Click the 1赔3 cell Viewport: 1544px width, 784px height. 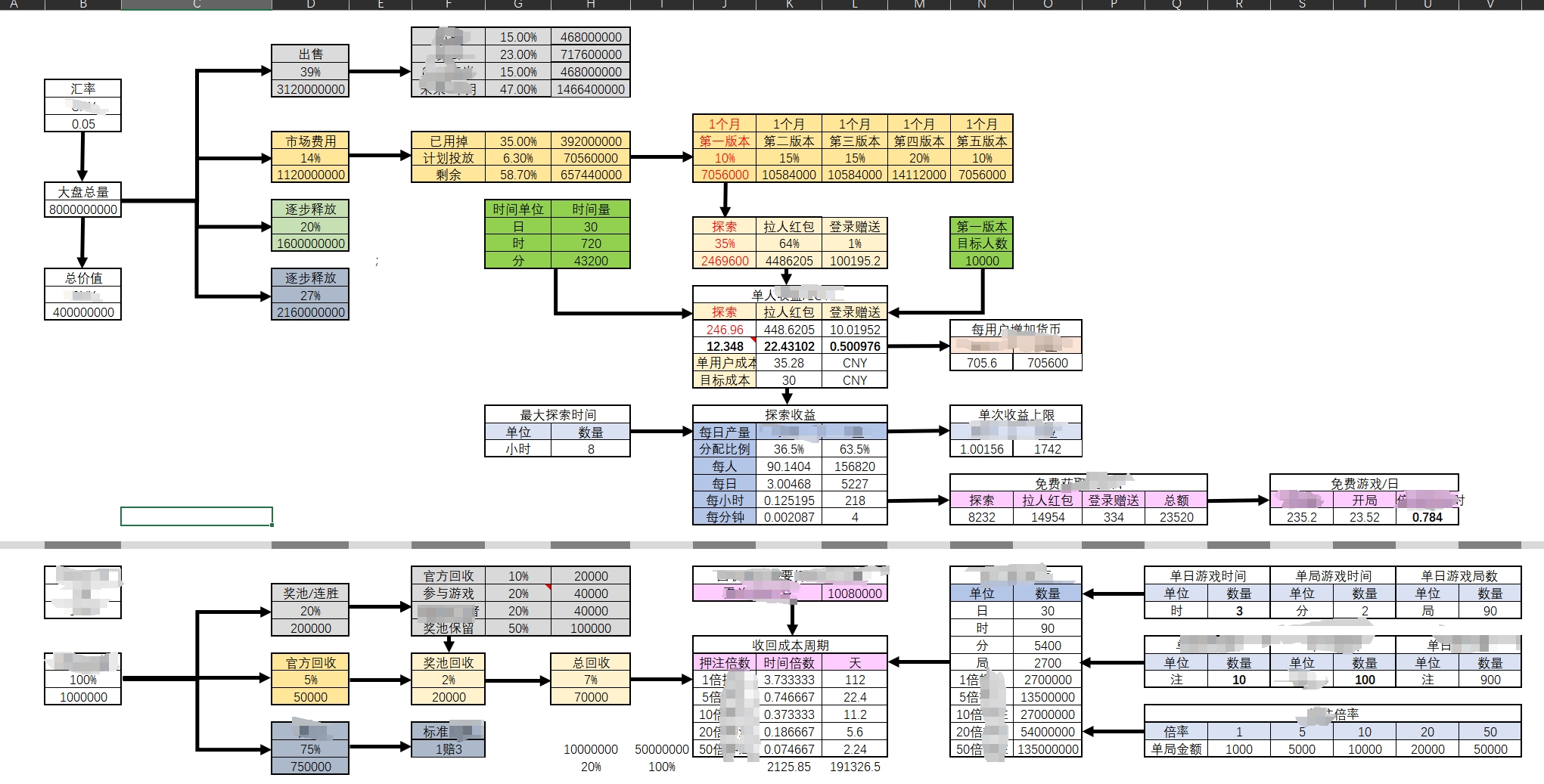pyautogui.click(x=449, y=749)
